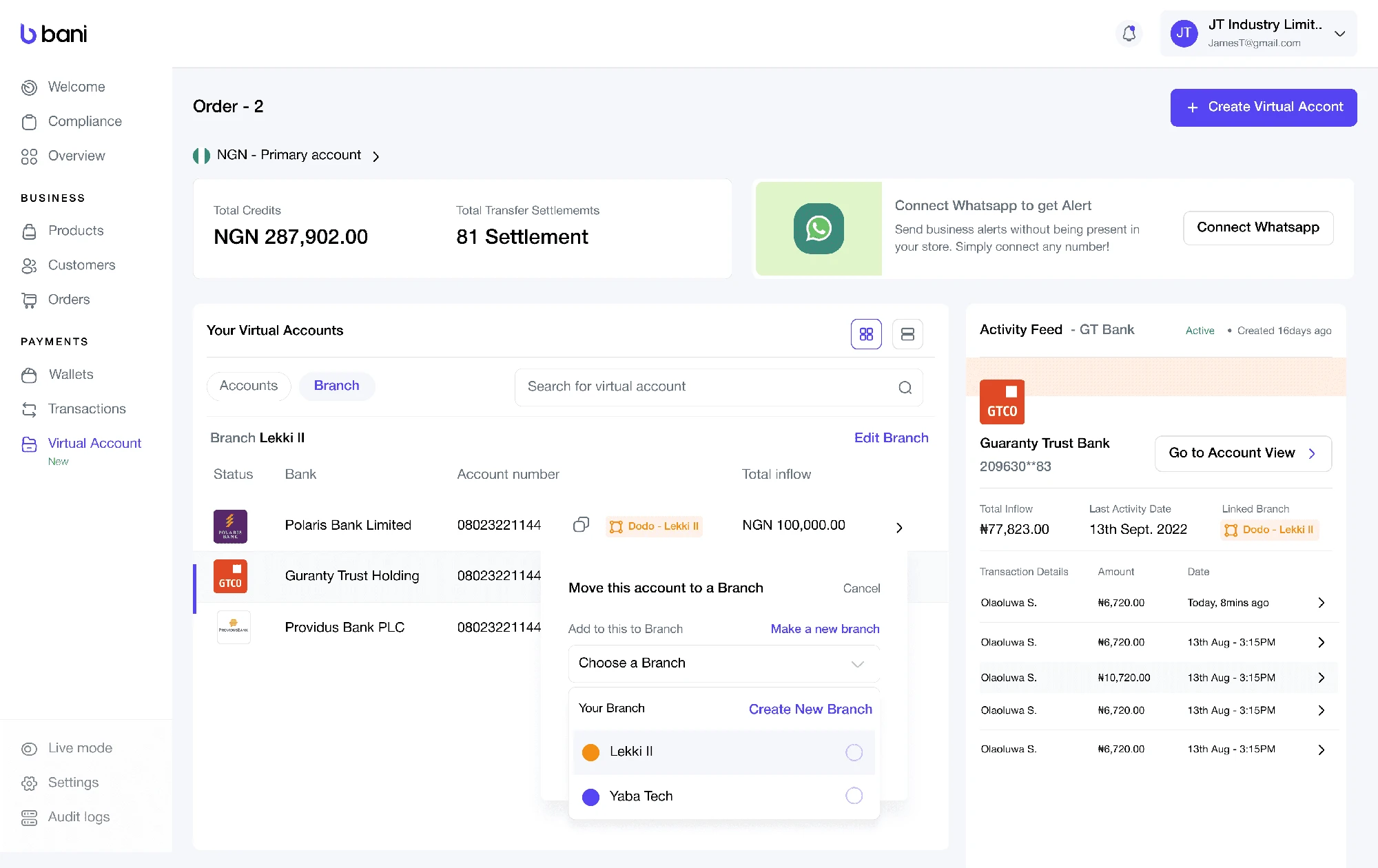Click the Connect Whatsapp button
The width and height of the screenshot is (1378, 868).
tap(1258, 227)
